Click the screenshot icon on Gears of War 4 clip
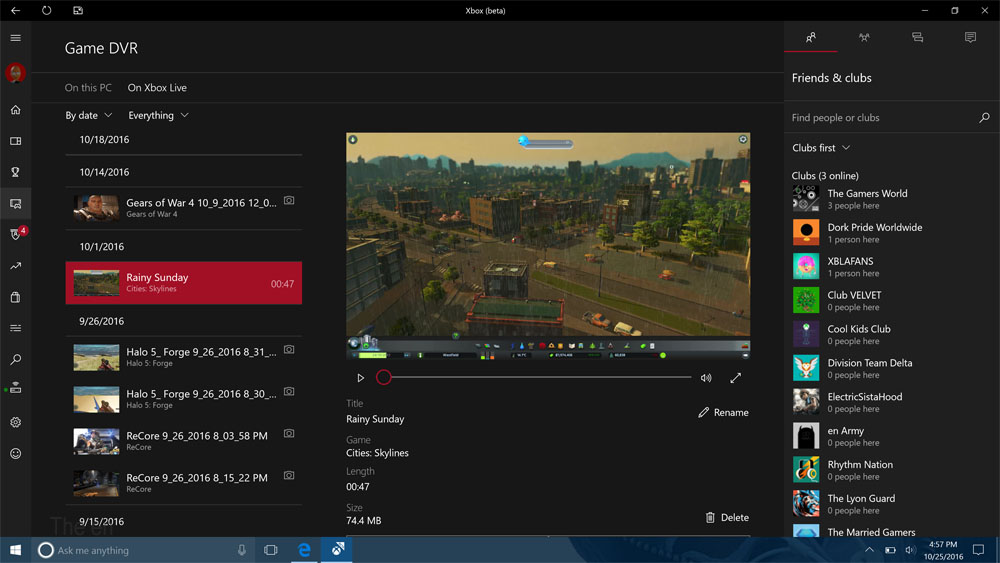The height and width of the screenshot is (563, 1000). (x=289, y=200)
